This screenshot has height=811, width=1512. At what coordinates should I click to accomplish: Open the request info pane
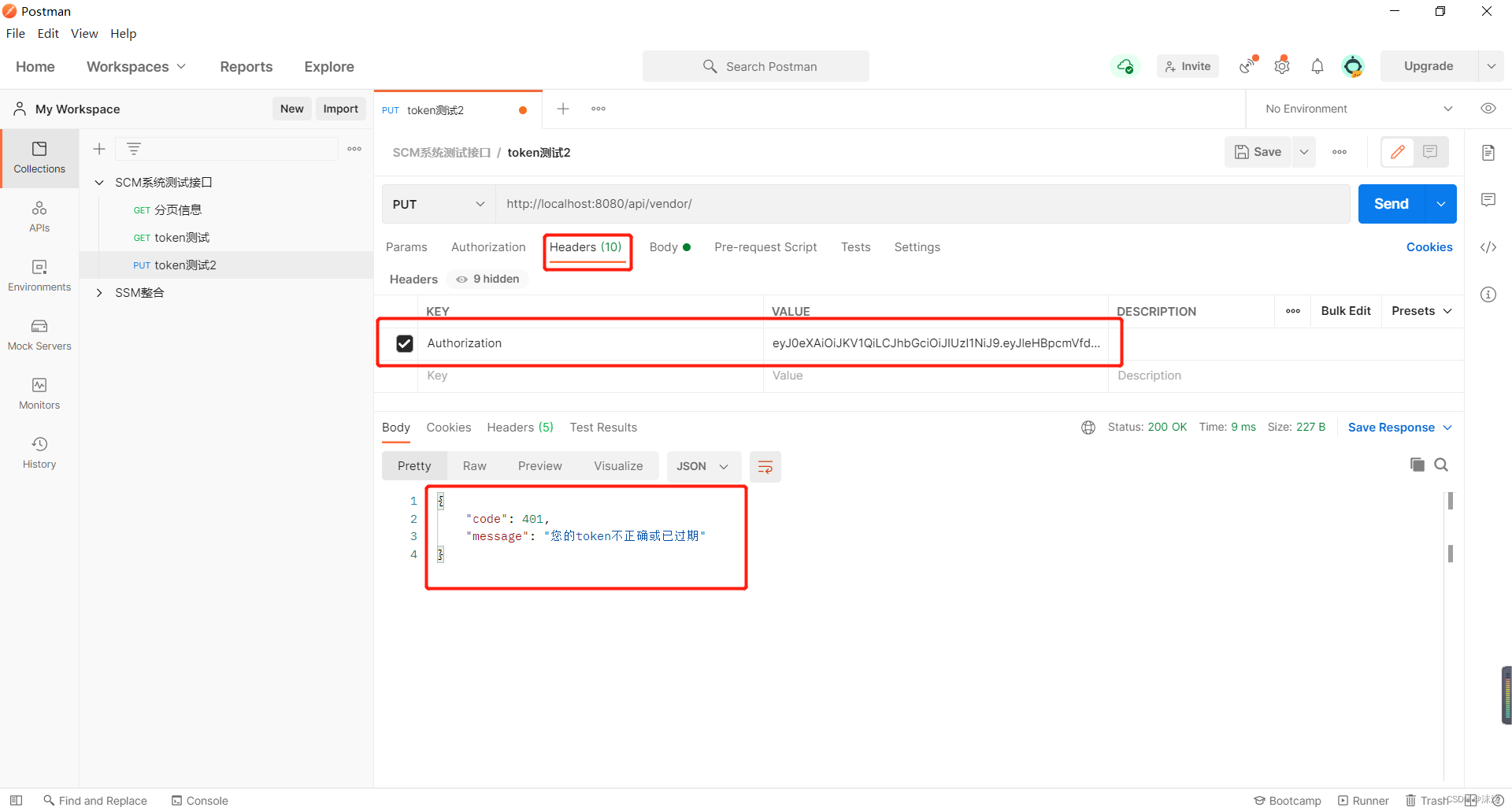pos(1488,294)
